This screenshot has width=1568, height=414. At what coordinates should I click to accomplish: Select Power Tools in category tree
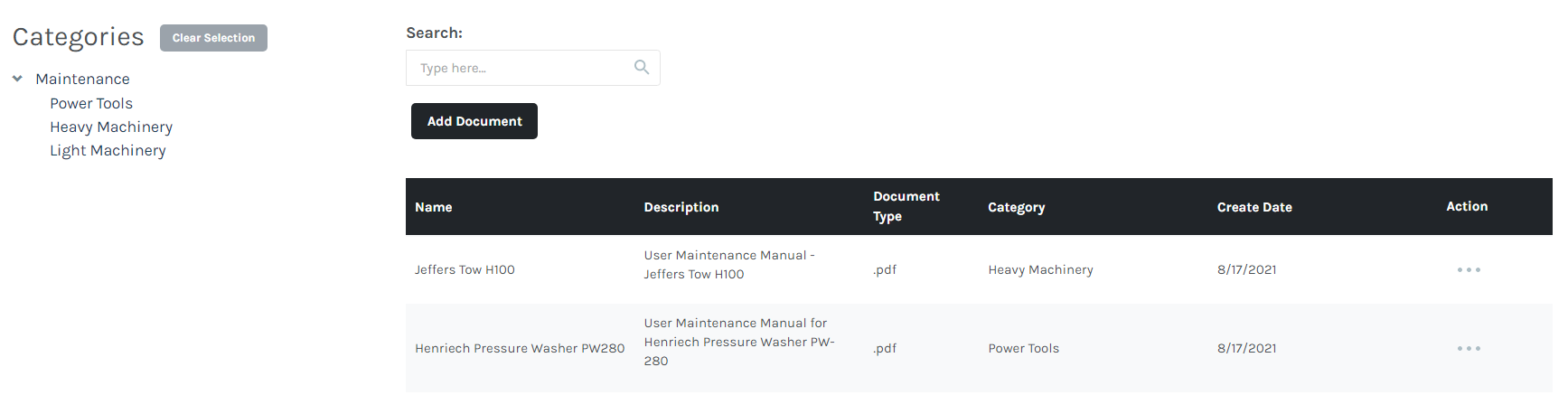pos(91,104)
